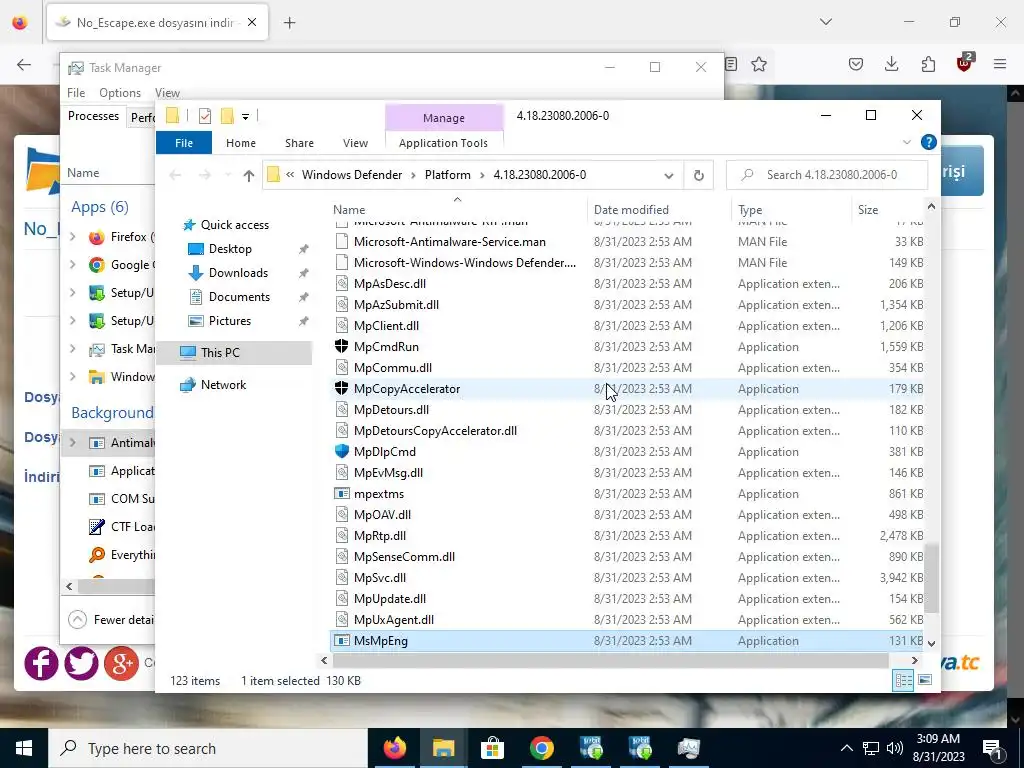Expand the Explorer ribbon chevron
The height and width of the screenshot is (768, 1024).
point(906,142)
